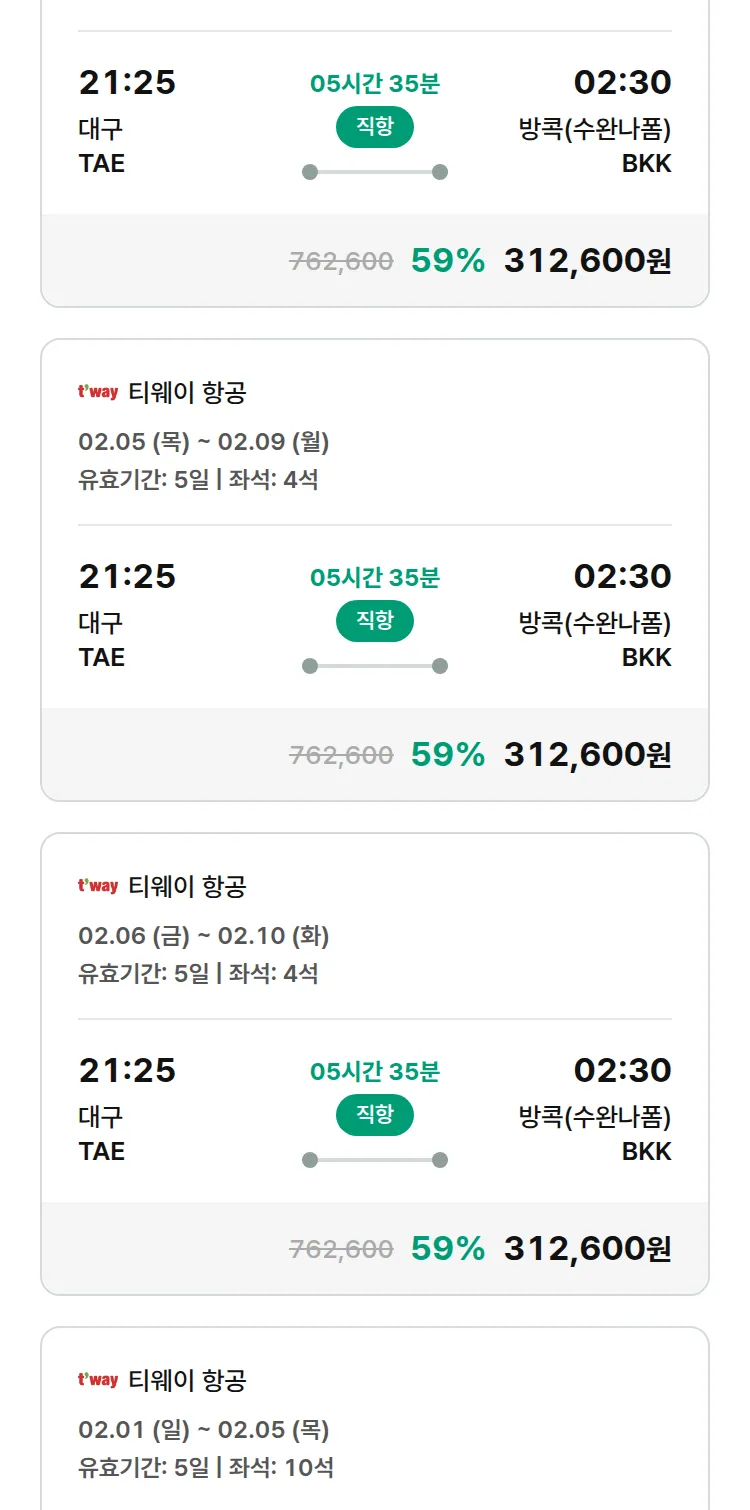This screenshot has height=1510, width=750.
Task: Click 59% discount label on 02.06–02.10 card
Action: click(x=448, y=1249)
